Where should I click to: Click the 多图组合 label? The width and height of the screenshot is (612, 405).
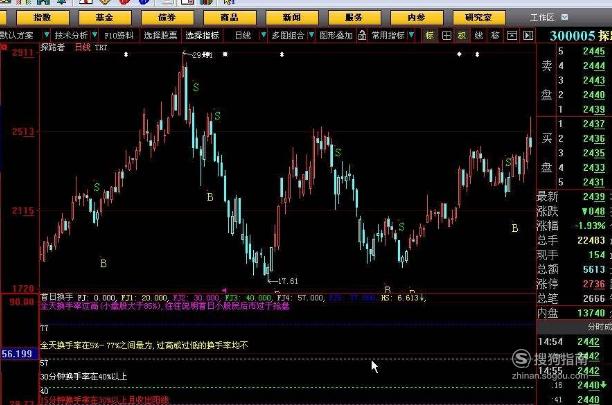pos(288,36)
